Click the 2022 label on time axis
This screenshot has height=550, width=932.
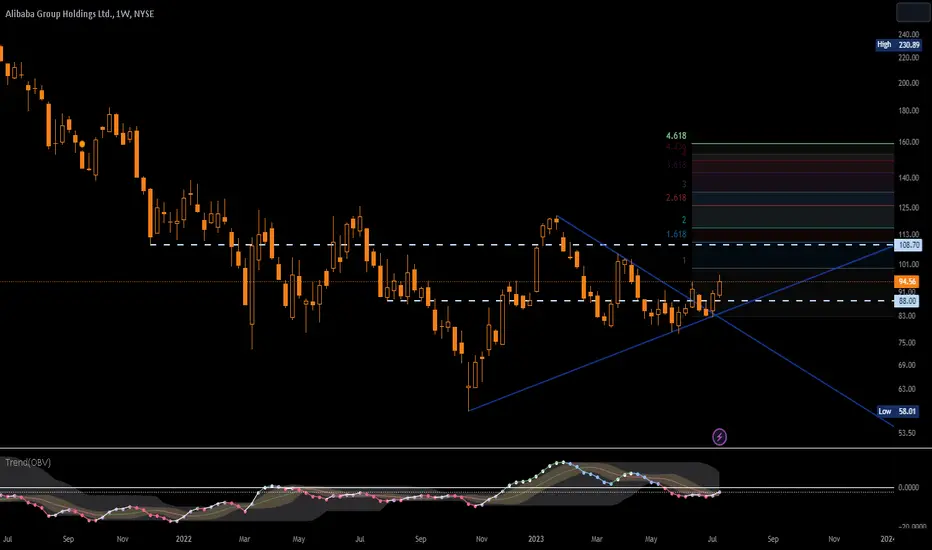tap(184, 539)
